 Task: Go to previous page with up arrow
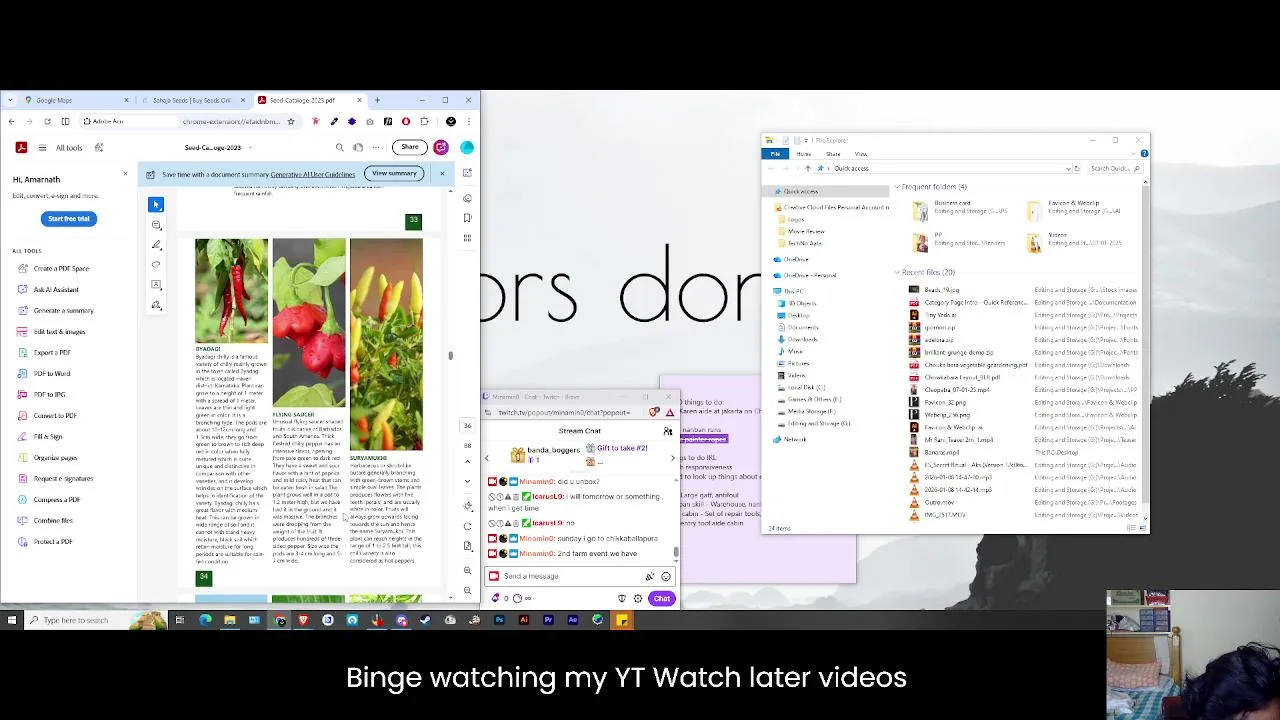(467, 462)
